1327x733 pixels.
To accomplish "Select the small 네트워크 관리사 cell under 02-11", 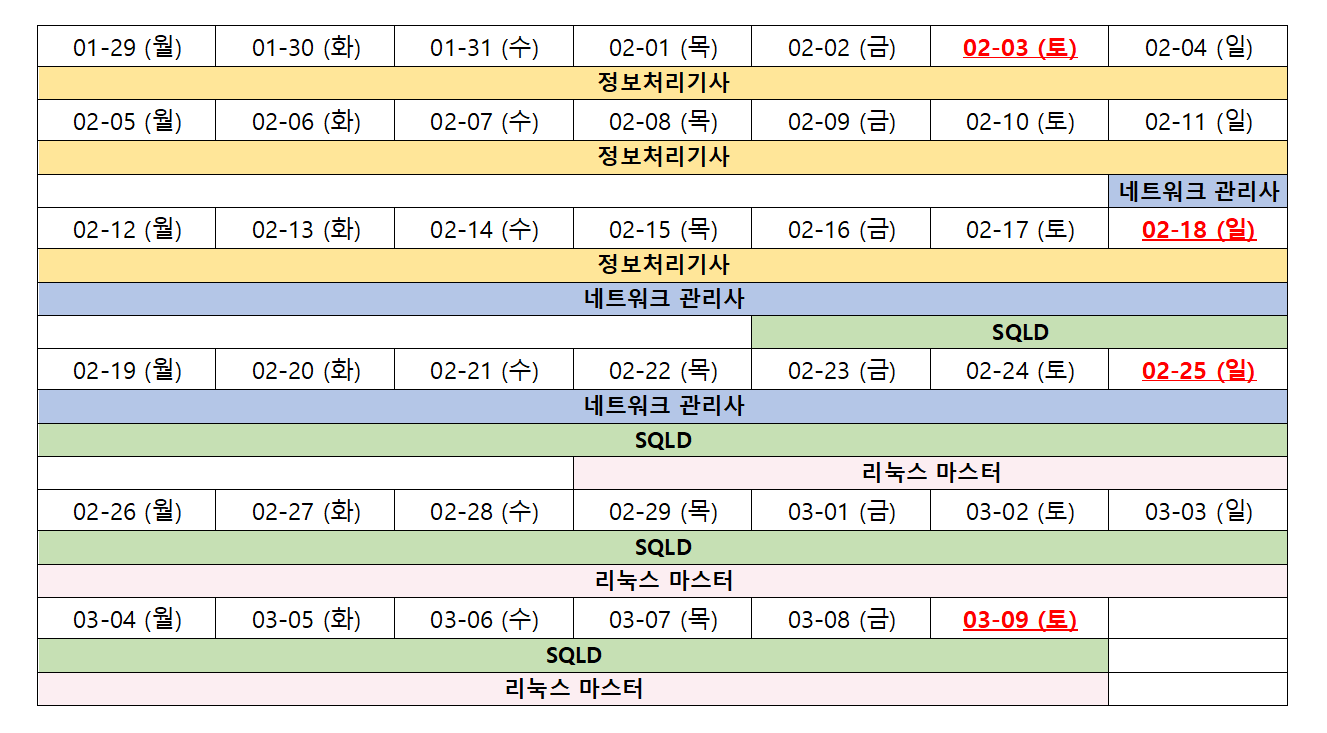I will point(1198,191).
